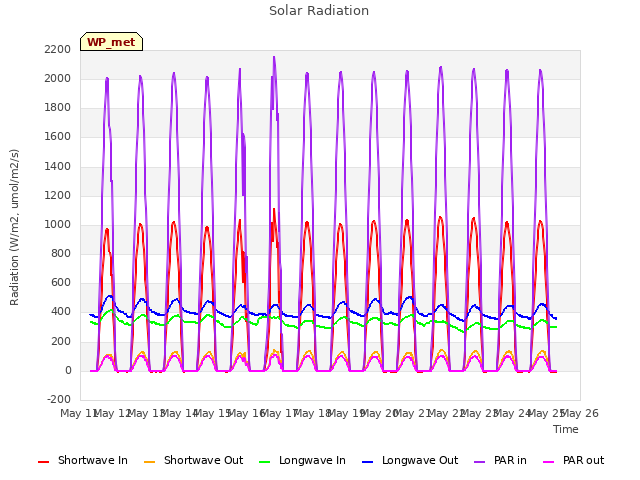The image size is (640, 480).
Task: Click the WP_met annotation label
Action: [x=111, y=42]
